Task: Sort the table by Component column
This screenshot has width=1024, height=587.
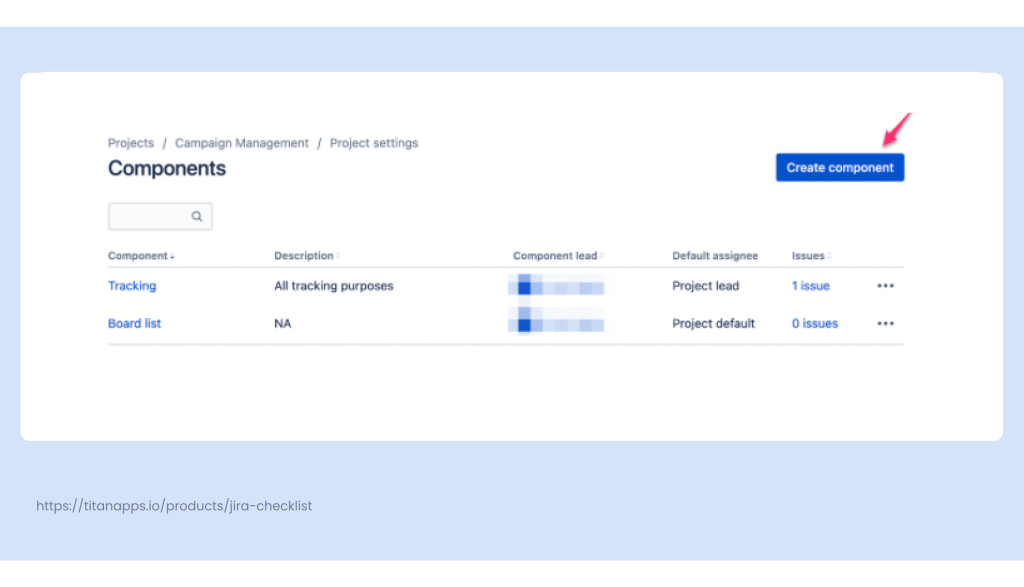Action: point(137,255)
